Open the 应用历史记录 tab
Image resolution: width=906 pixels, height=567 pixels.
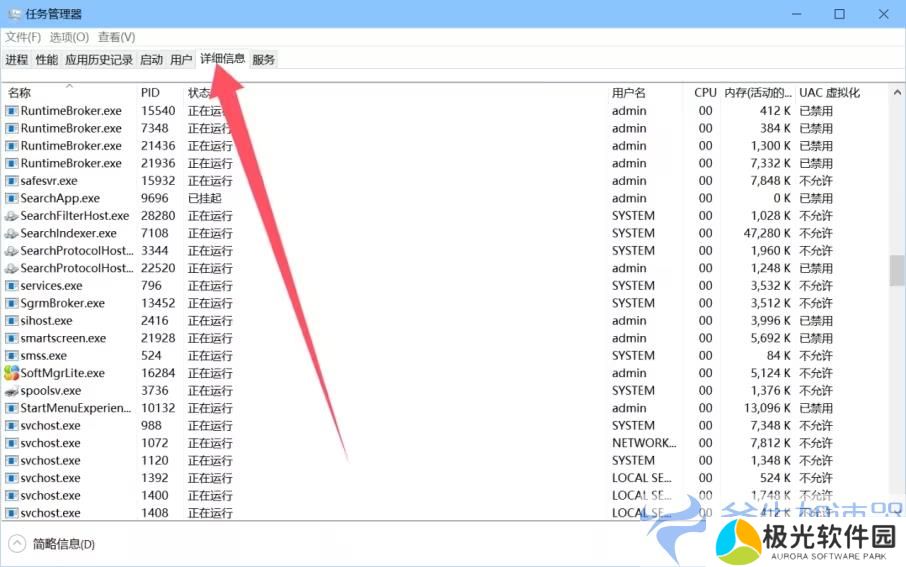point(99,60)
